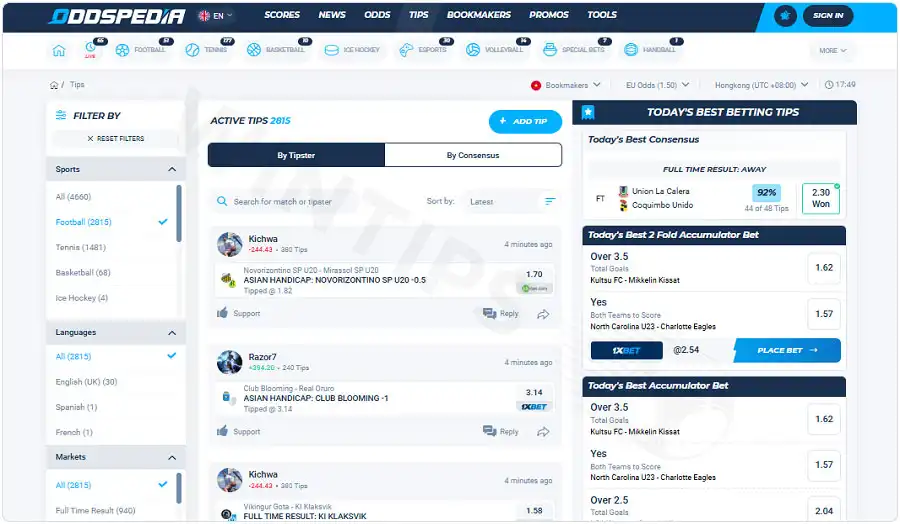The width and height of the screenshot is (900, 524).
Task: Open the Odds menu
Action: (x=377, y=15)
